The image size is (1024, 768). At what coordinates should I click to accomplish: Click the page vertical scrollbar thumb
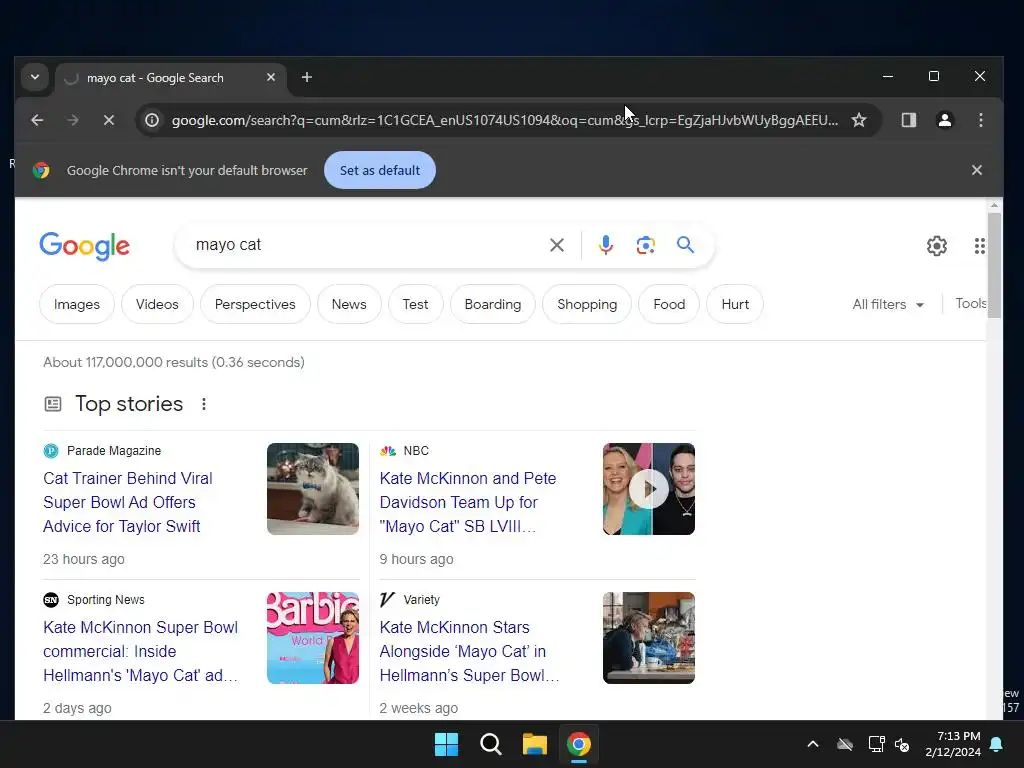point(994,265)
